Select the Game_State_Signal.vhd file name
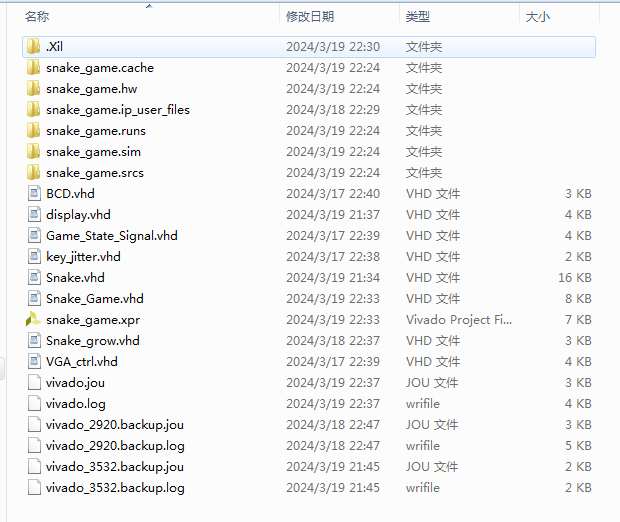This screenshot has width=620, height=522. pos(112,236)
